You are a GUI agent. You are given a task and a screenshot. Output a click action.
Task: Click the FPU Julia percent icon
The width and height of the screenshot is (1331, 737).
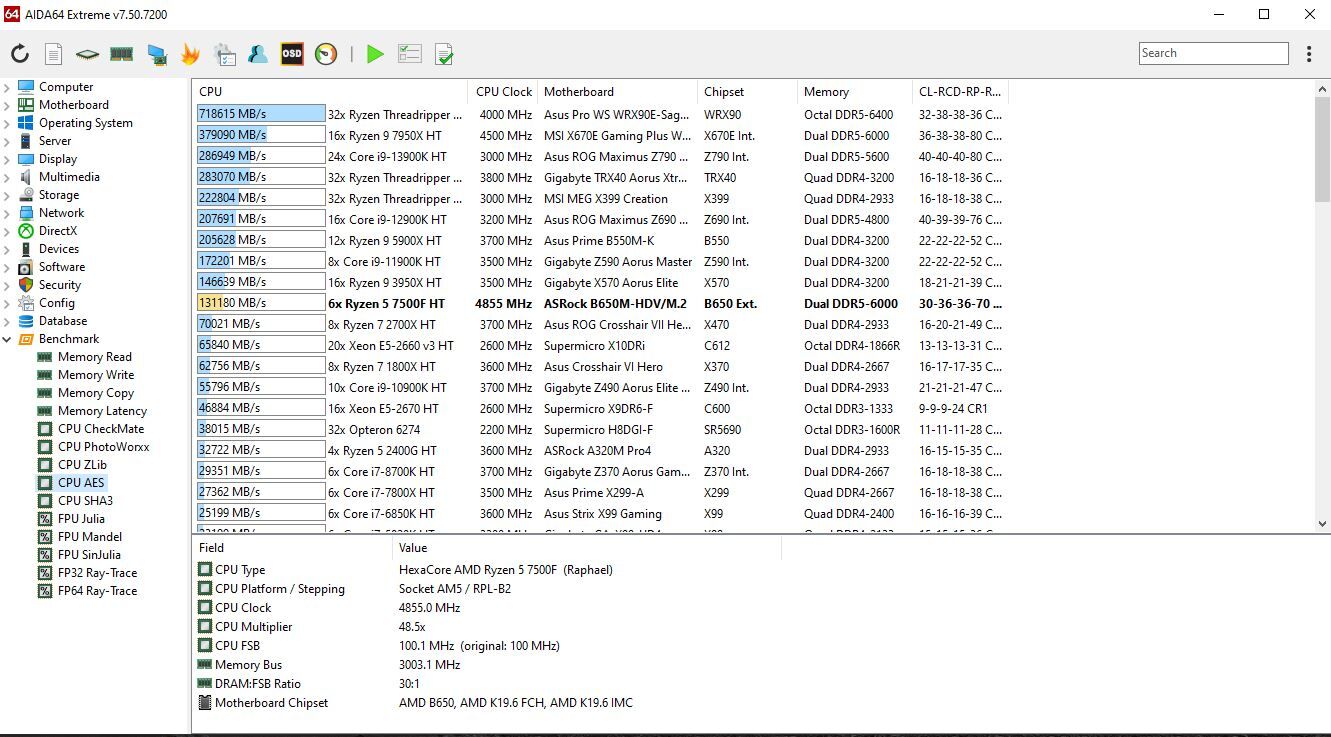[44, 519]
